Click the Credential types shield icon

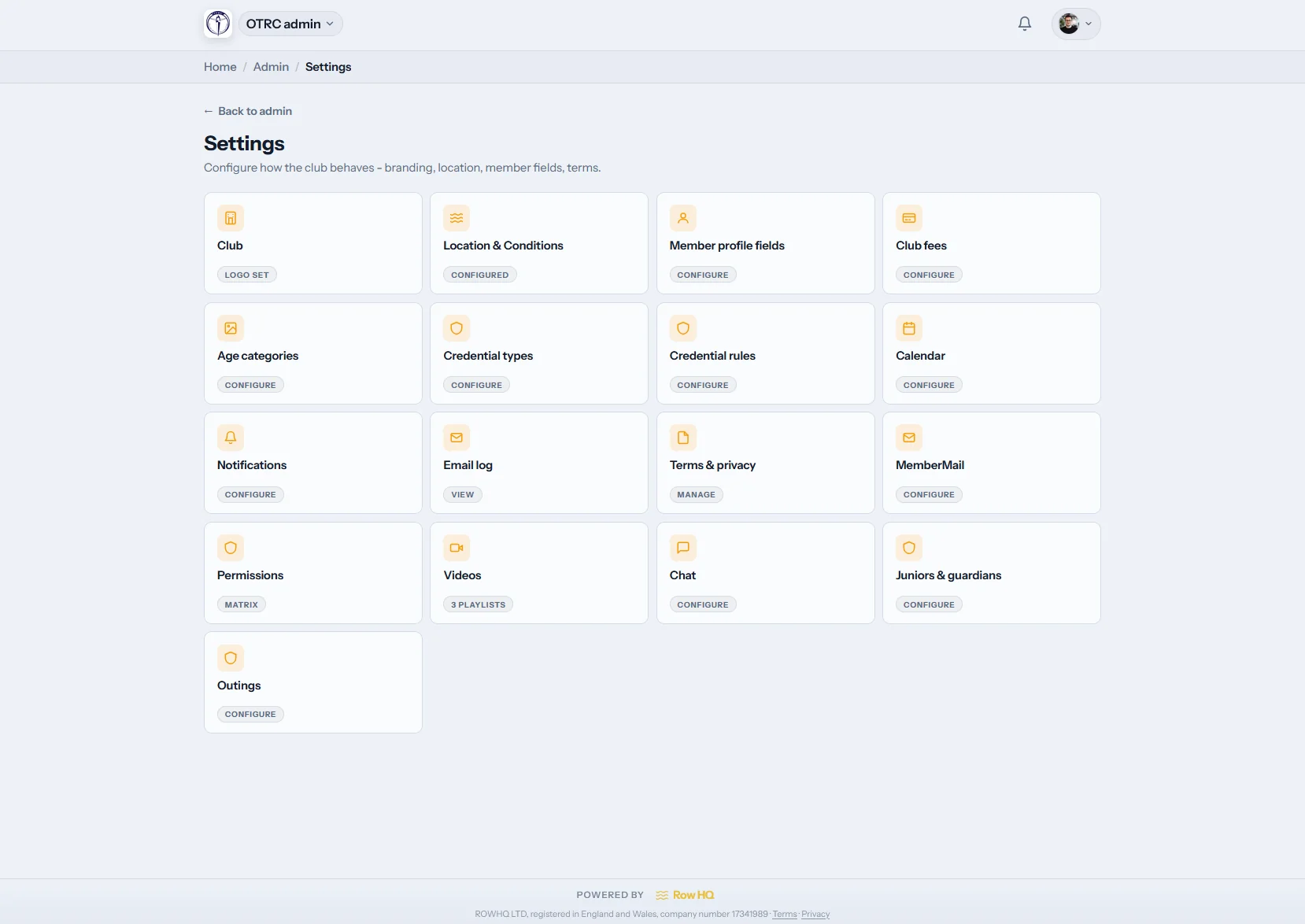click(x=457, y=328)
